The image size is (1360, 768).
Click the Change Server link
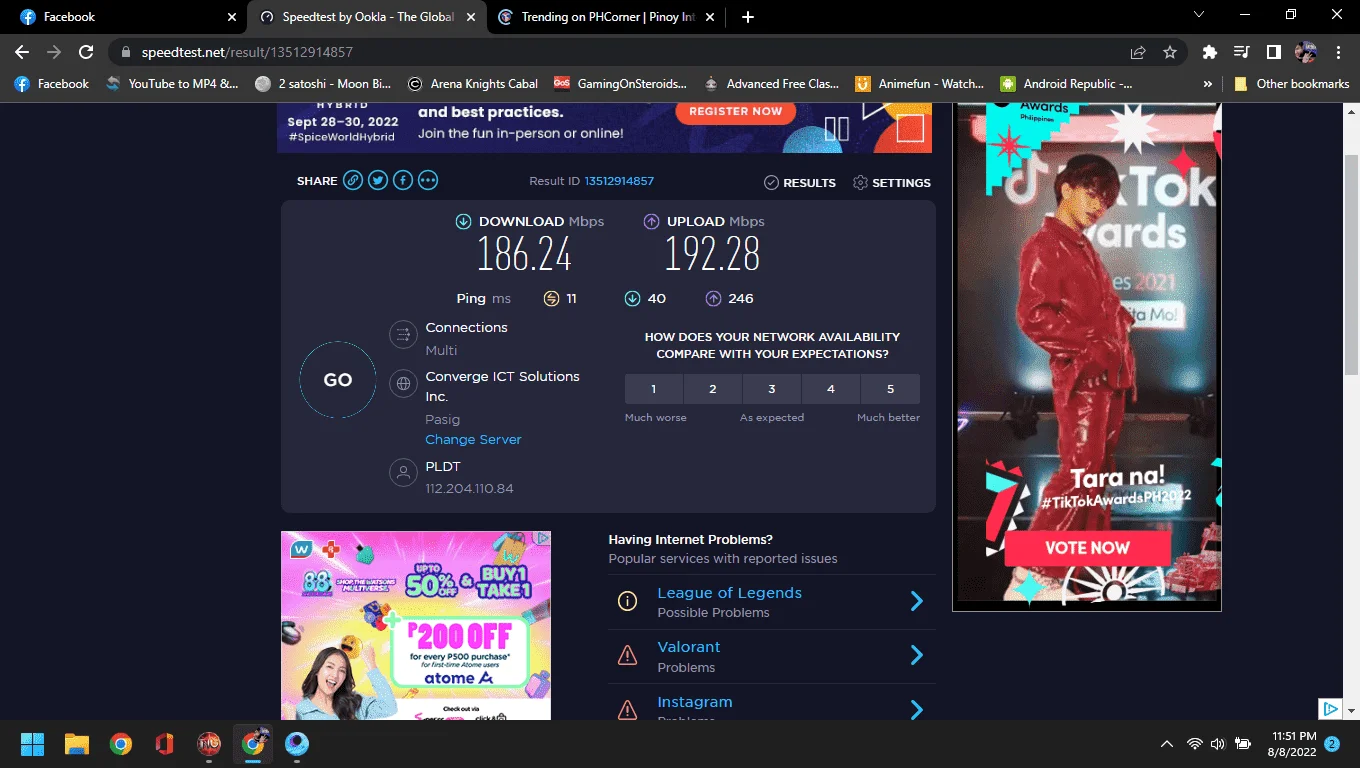pyautogui.click(x=473, y=439)
